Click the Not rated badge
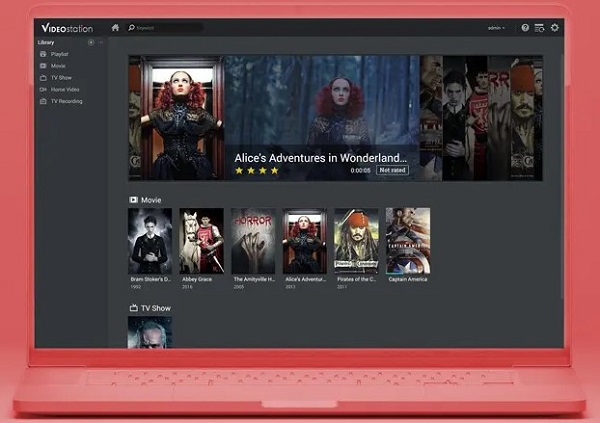This screenshot has height=423, width=600. coord(392,170)
